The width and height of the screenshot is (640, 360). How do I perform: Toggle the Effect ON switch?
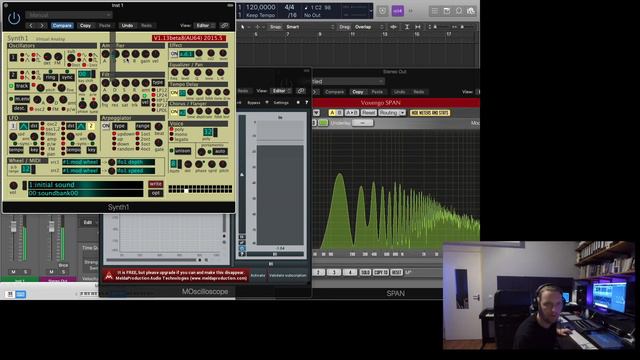tap(174, 54)
